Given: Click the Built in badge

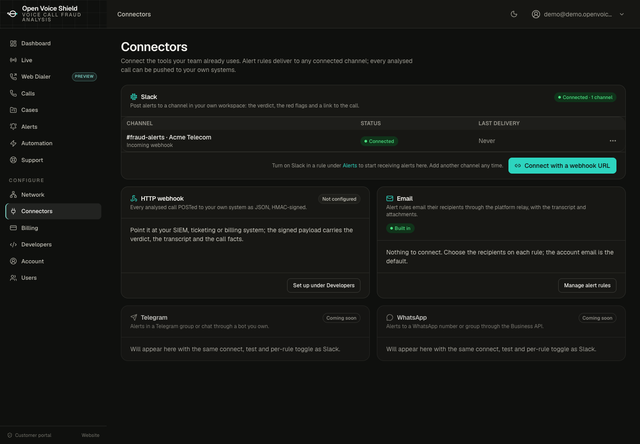Looking at the screenshot, I should (400, 228).
